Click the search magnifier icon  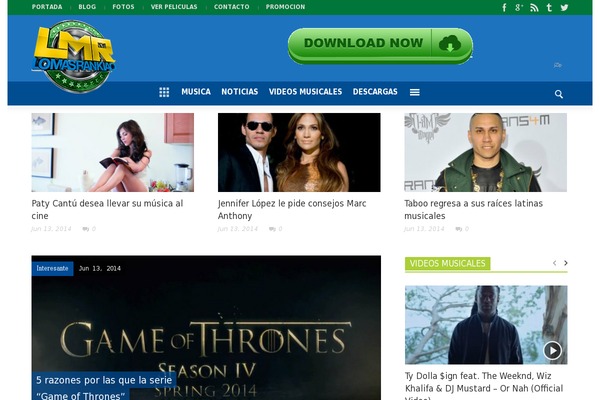click(x=559, y=94)
